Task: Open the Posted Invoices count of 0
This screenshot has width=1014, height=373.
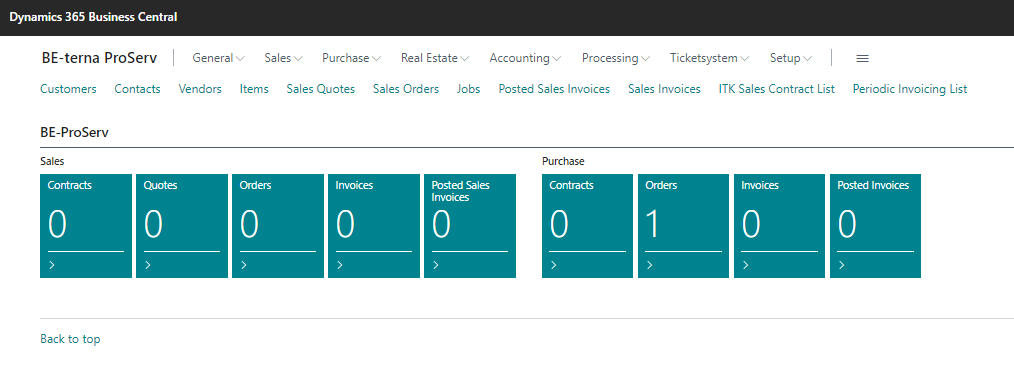Action: pos(847,224)
